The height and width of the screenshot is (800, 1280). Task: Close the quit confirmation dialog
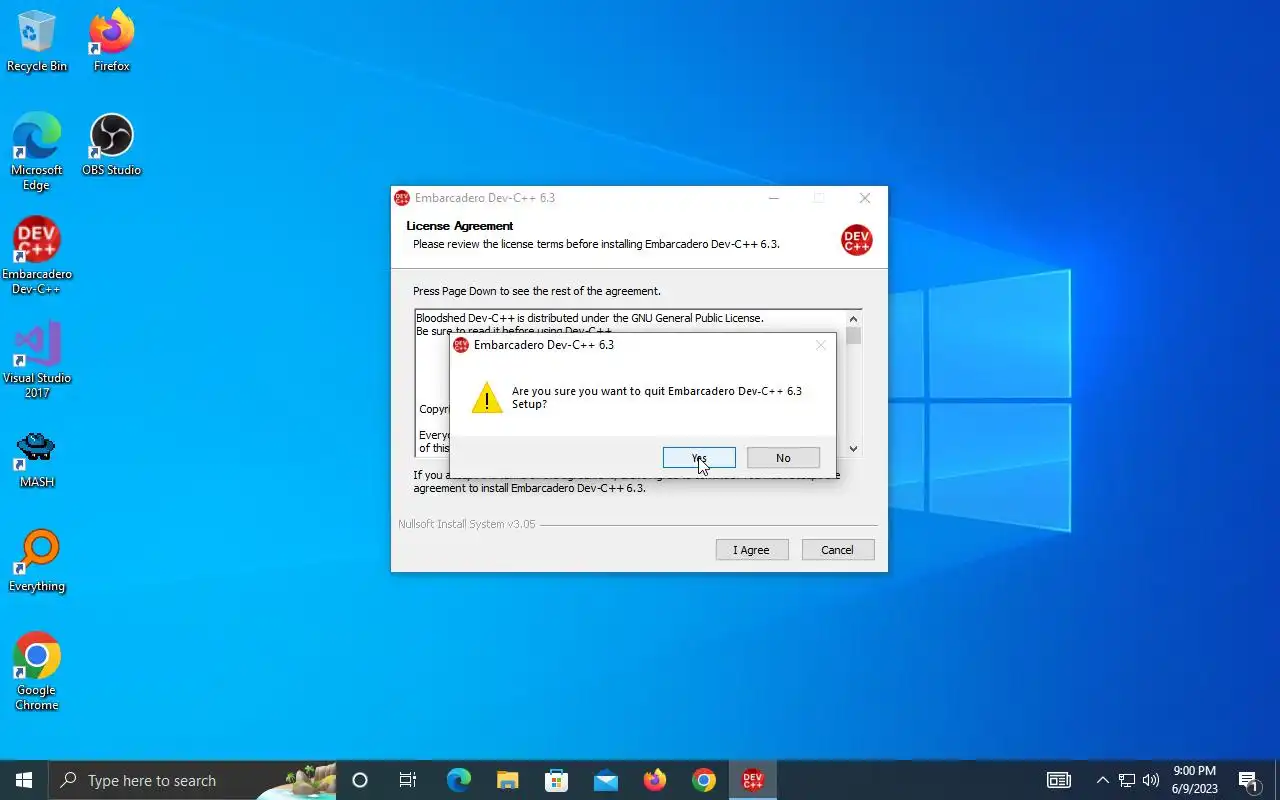821,345
